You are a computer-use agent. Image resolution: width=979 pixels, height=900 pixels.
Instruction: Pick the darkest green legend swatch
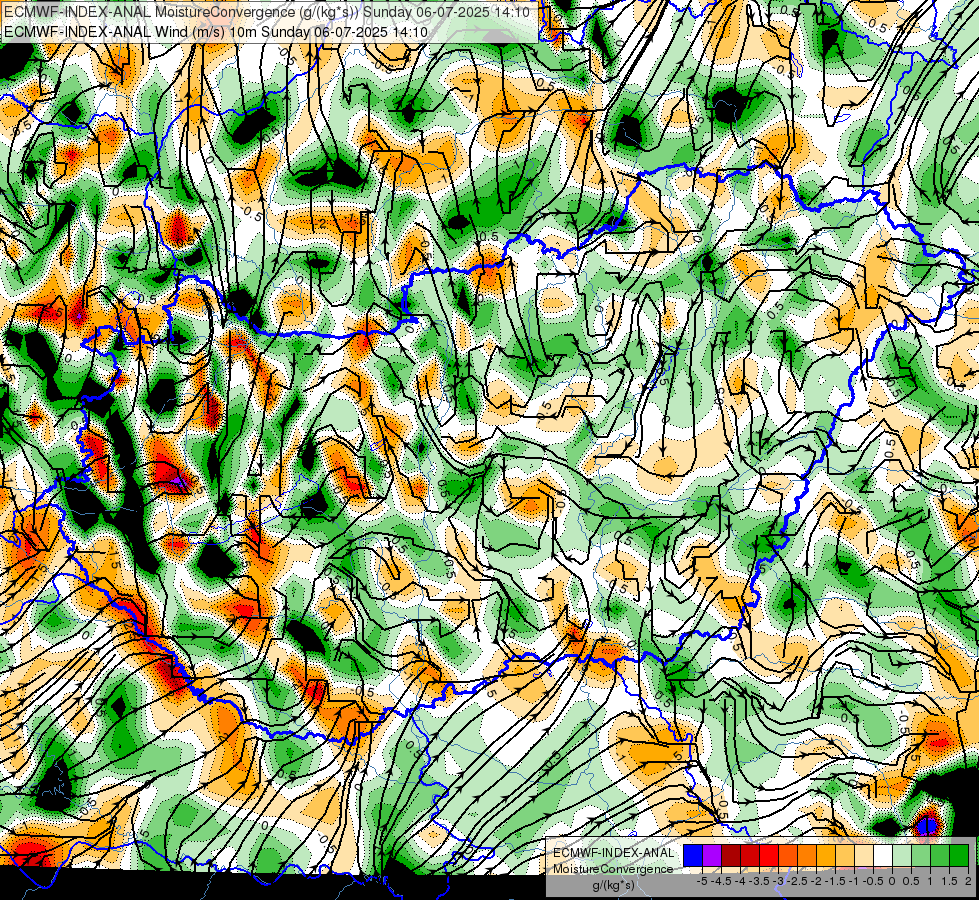point(959,855)
